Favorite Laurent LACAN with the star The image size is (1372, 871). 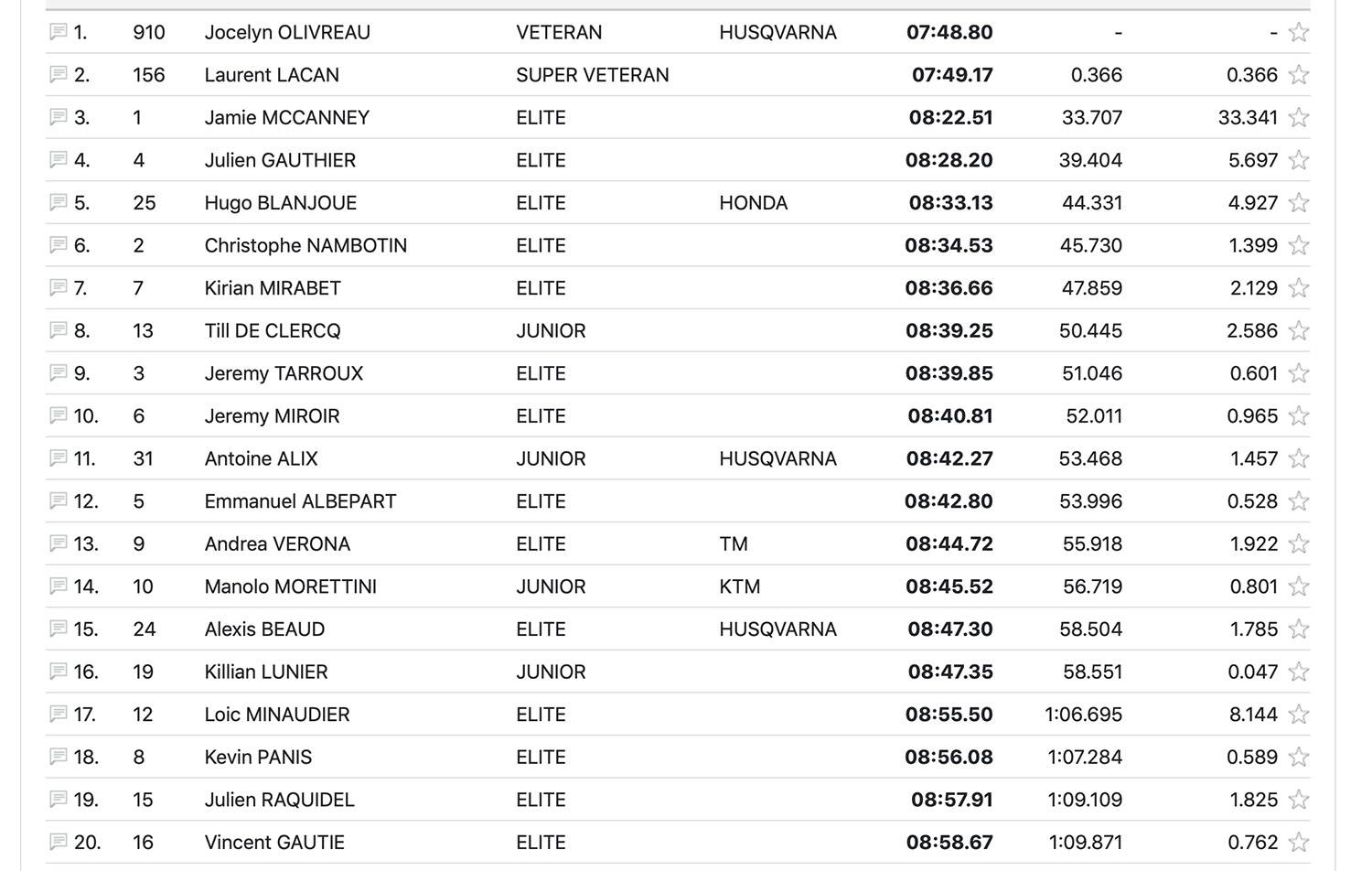[1298, 75]
